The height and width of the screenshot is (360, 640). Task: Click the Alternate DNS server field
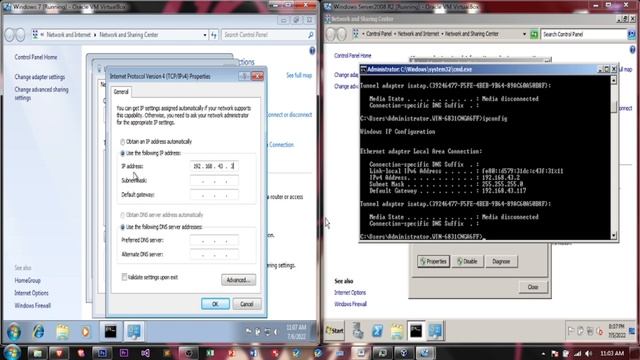[x=214, y=254]
